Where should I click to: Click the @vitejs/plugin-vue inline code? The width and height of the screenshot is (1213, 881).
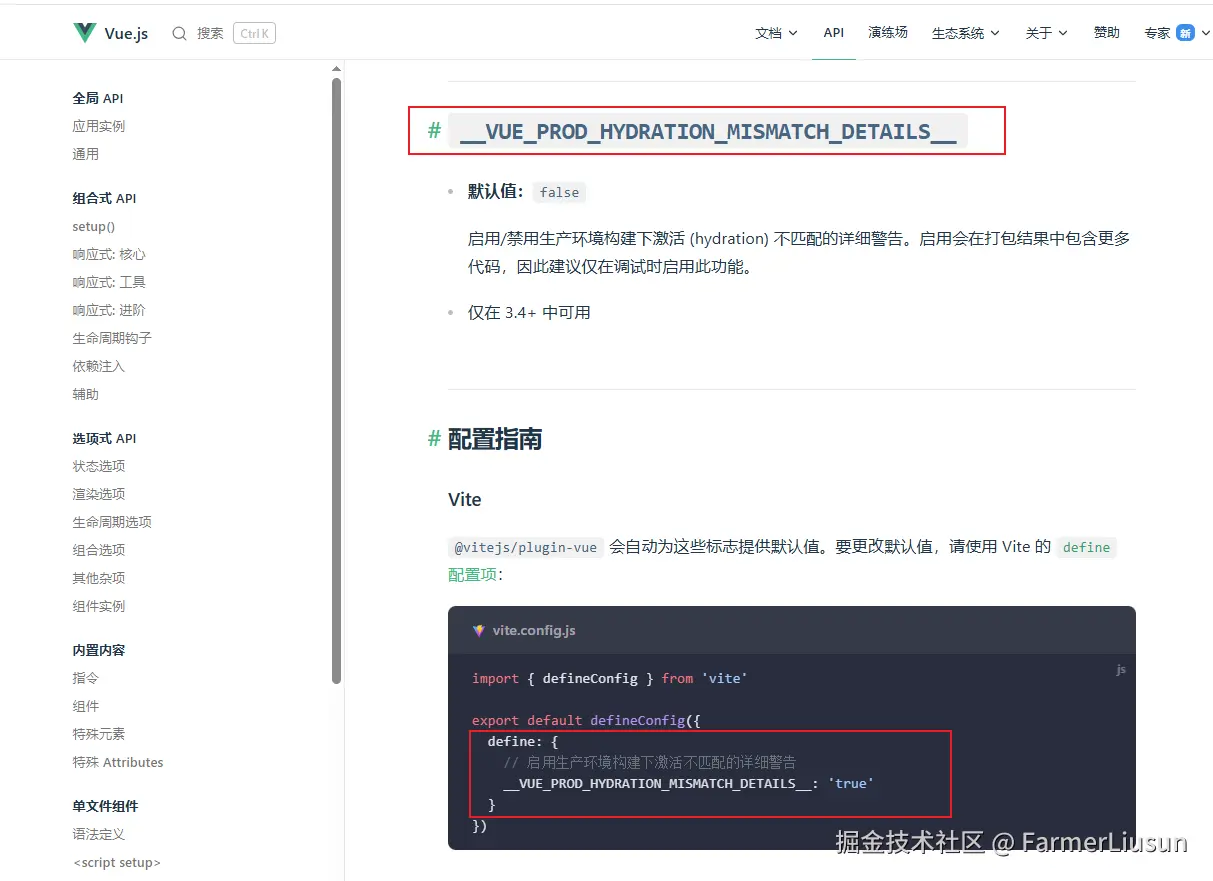click(526, 547)
